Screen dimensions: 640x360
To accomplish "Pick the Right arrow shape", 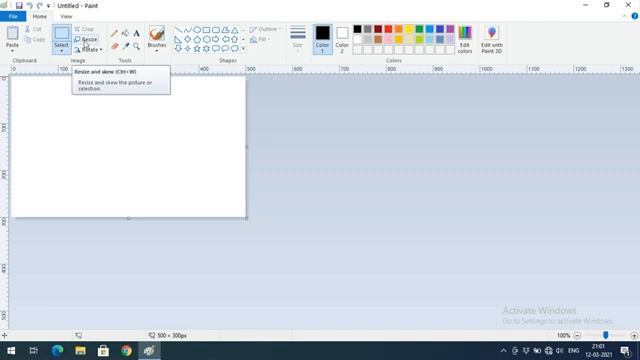I will 216,40.
